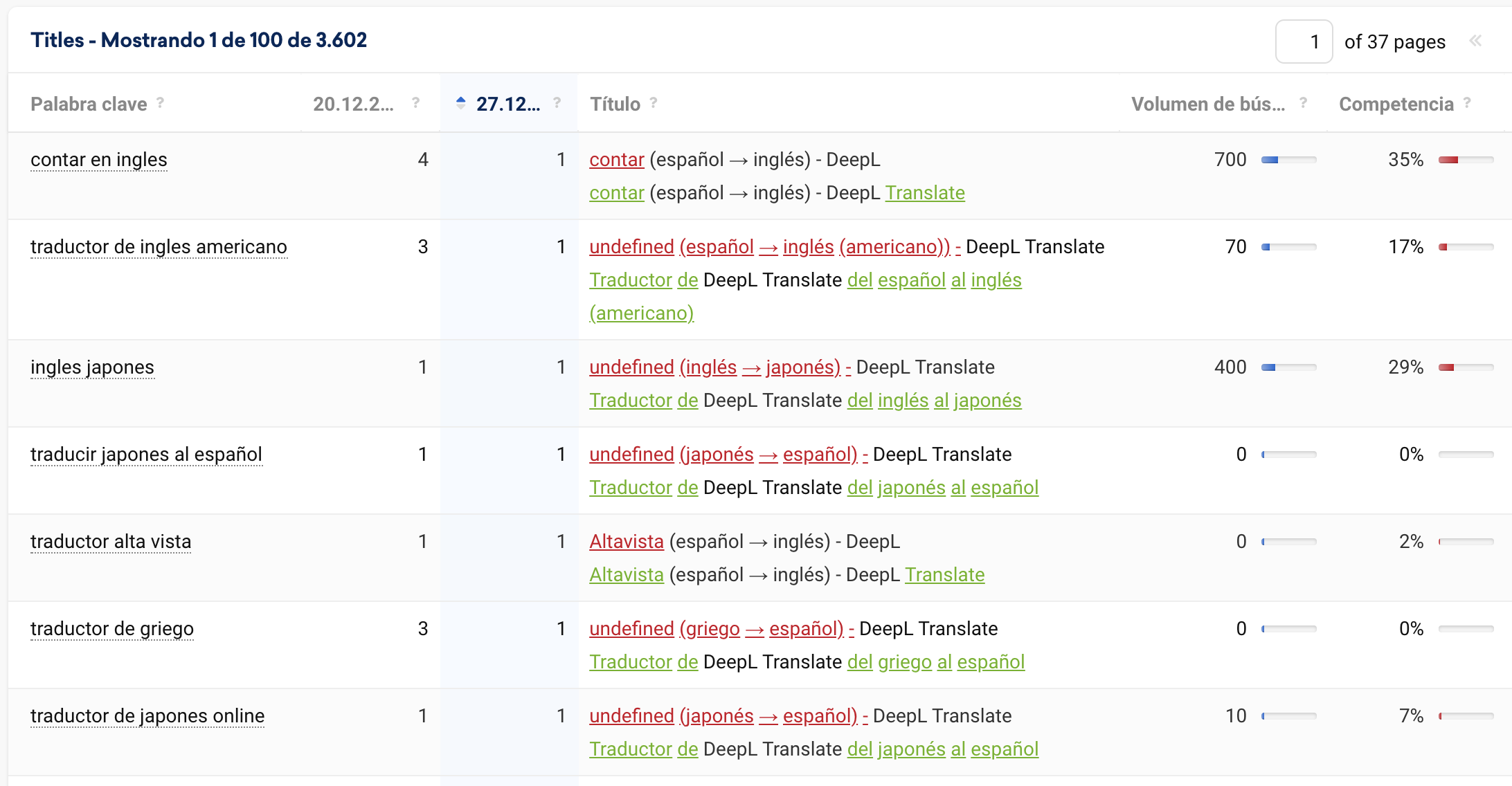Viewport: 1512px width, 786px height.
Task: Open keyword 'traductor de ingles americano'
Action: point(159,247)
